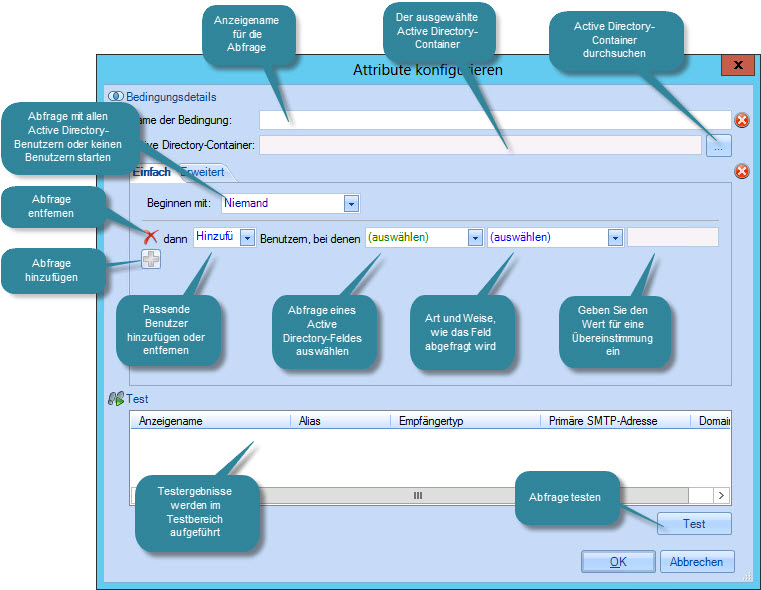Switch to the Einfach tab
761x590 pixels.
pyautogui.click(x=151, y=172)
